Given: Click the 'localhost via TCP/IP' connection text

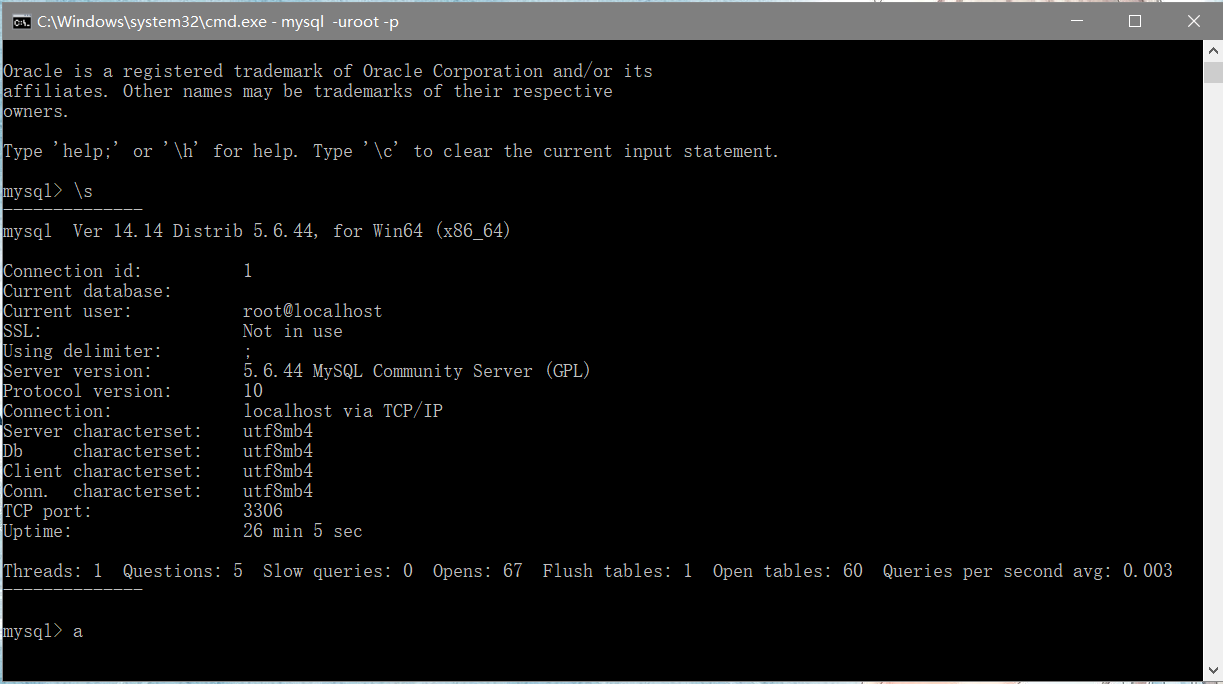Looking at the screenshot, I should click(x=342, y=411).
